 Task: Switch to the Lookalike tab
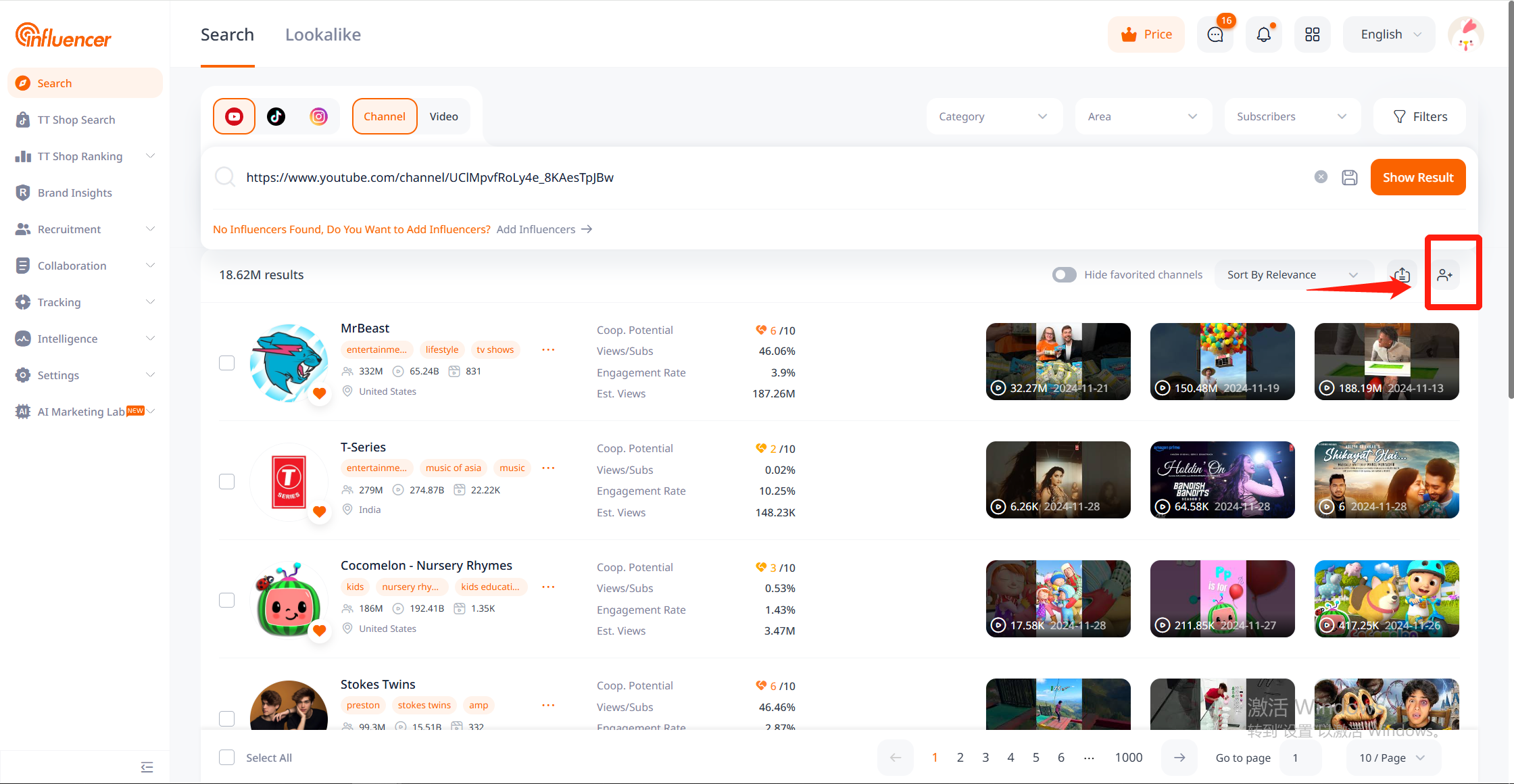(323, 34)
